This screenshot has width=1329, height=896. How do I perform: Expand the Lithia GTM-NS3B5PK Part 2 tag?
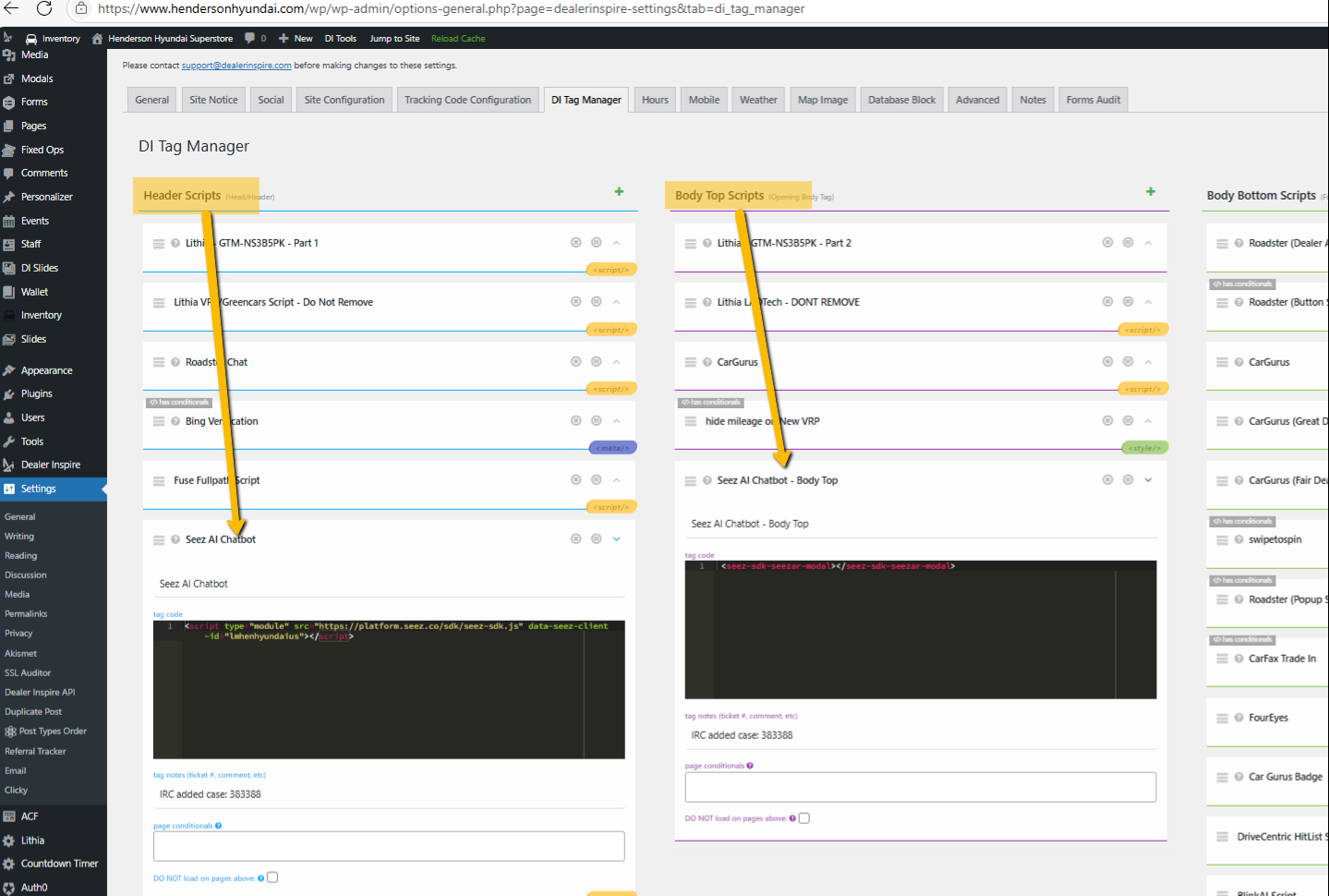tap(1148, 243)
